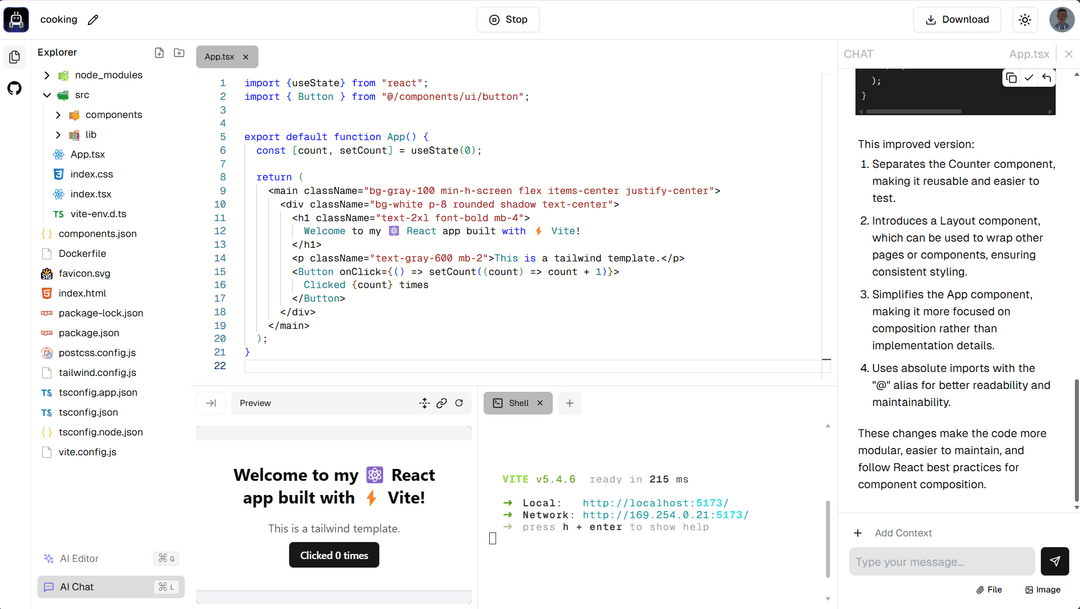This screenshot has height=609, width=1080.
Task: Toggle light/dark theme with the sun icon
Action: (1027, 19)
